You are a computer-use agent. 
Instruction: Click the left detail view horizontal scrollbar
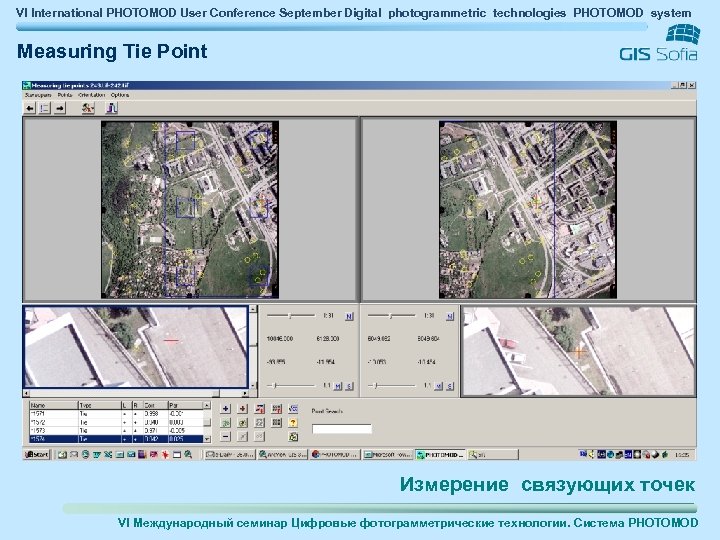coord(135,394)
